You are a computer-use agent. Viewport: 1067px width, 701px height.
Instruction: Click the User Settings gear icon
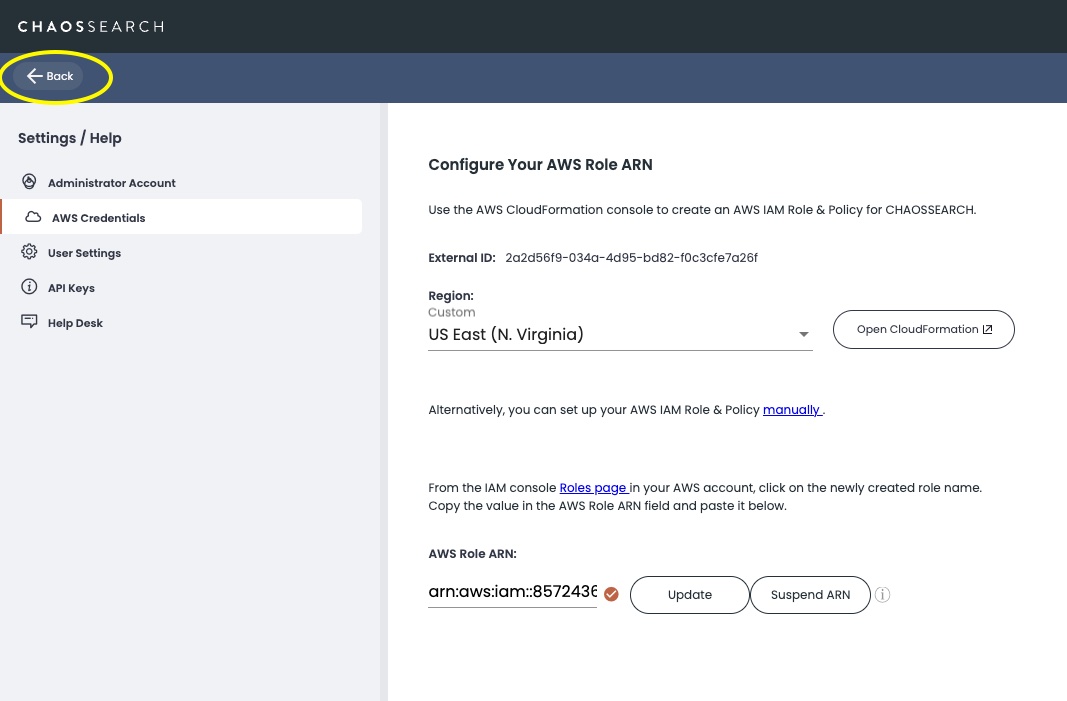point(29,252)
